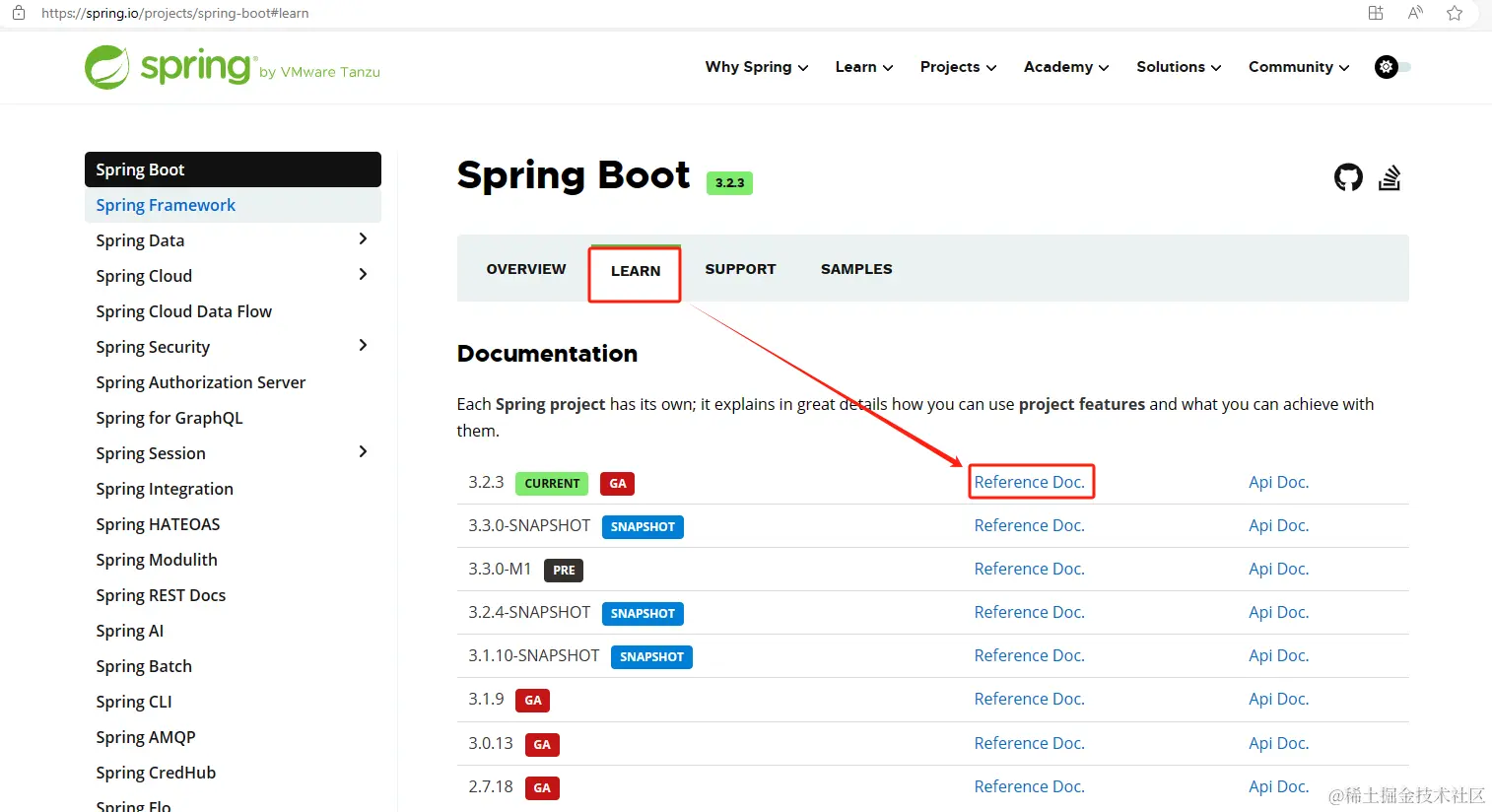Open Api Doc. for version 3.2.3
The height and width of the screenshot is (812, 1492).
click(x=1279, y=482)
